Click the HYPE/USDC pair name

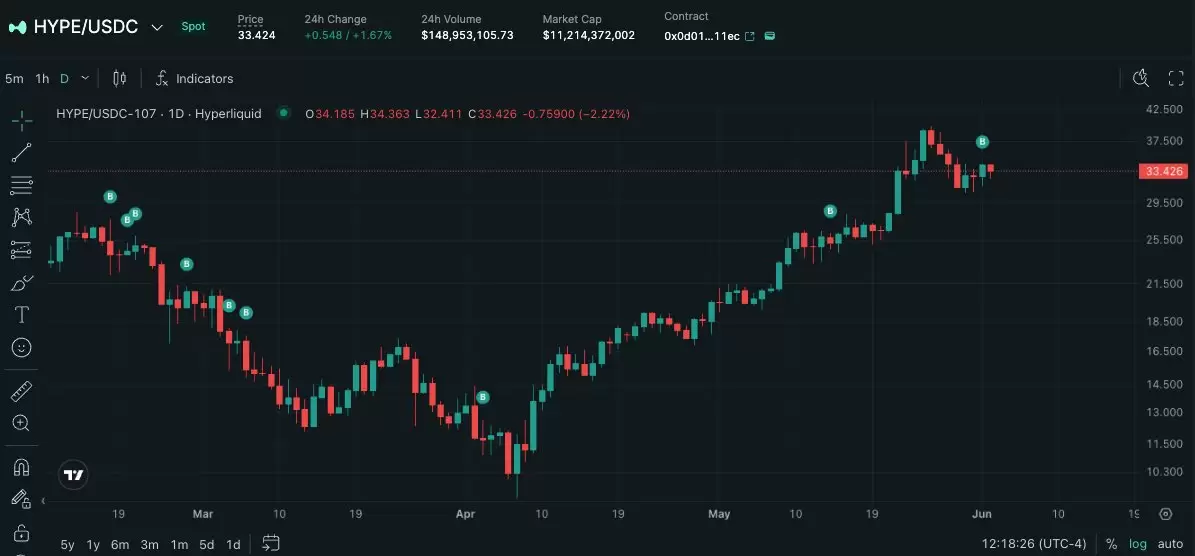coord(86,27)
